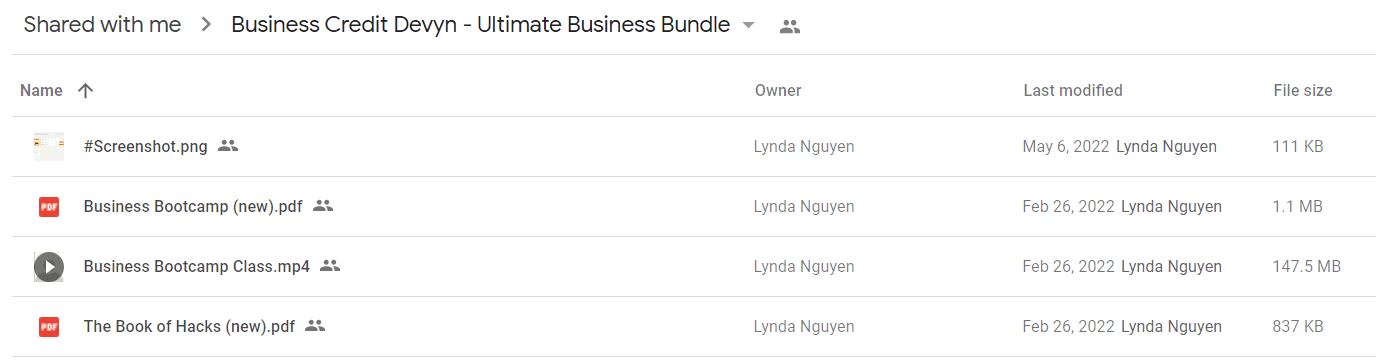Viewport: 1376px width, 362px height.
Task: Click the shared icon beside The Book of Hacks
Action: pos(315,326)
